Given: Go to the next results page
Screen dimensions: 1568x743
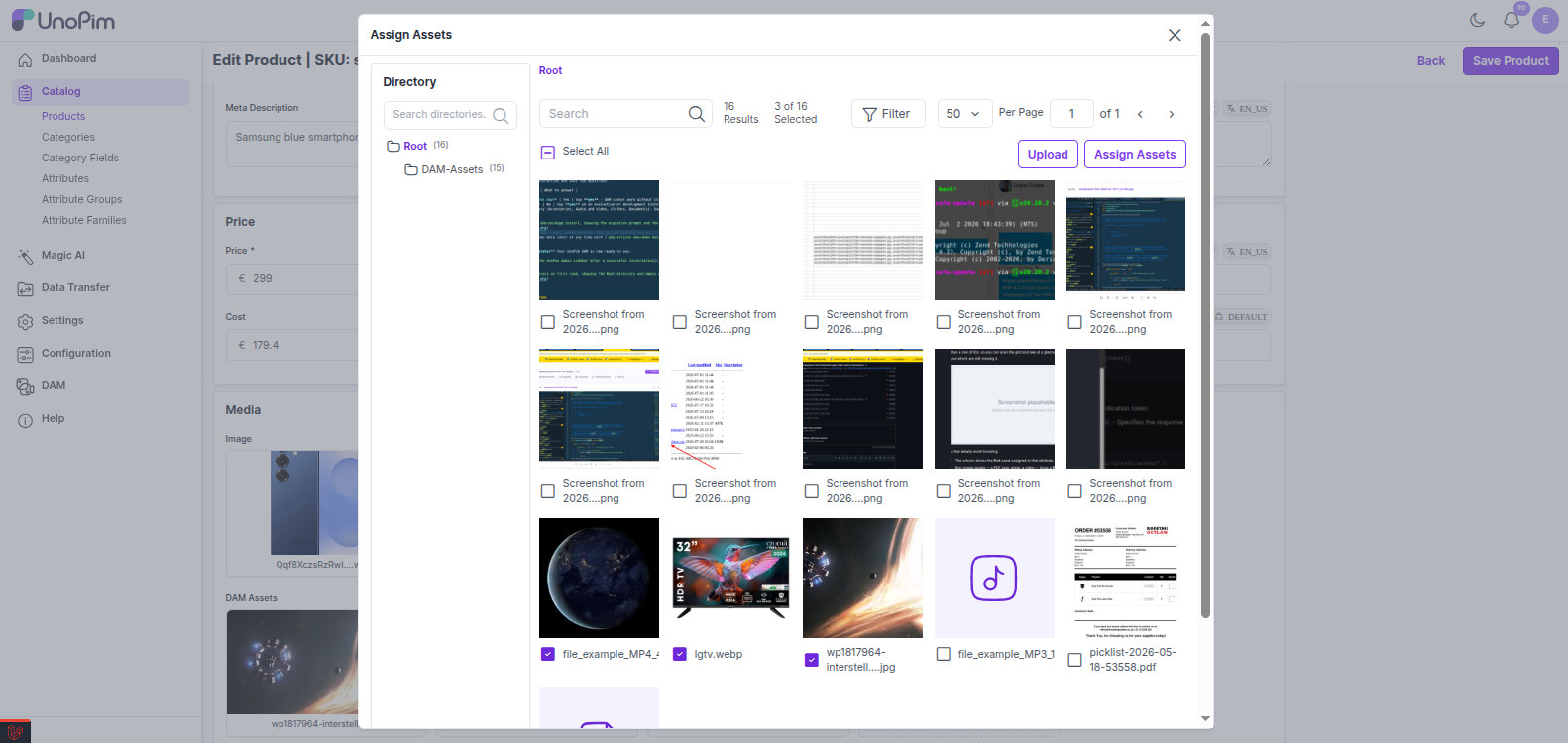Looking at the screenshot, I should pos(1172,114).
